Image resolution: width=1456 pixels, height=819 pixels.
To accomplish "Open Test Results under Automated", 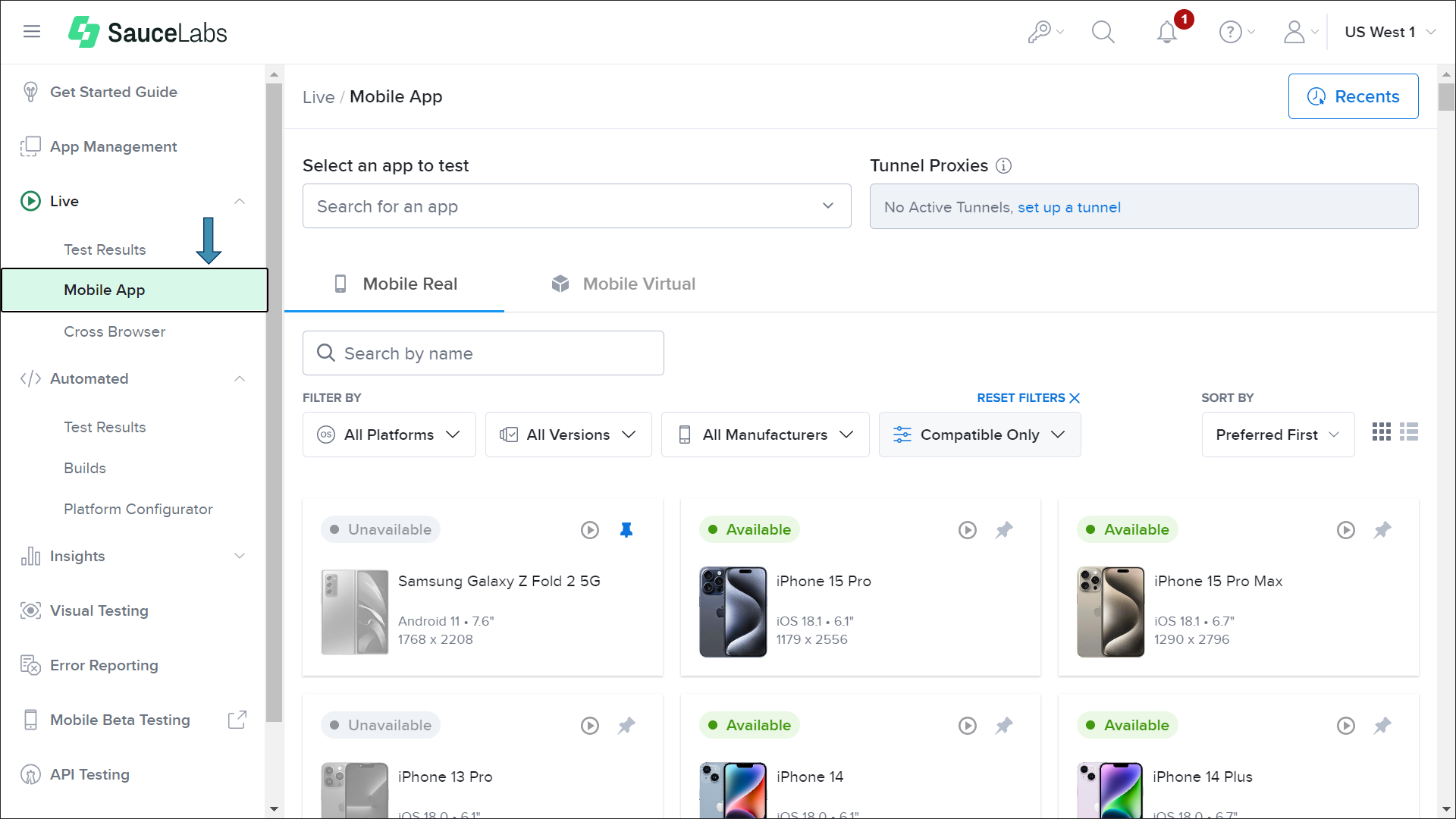I will pyautogui.click(x=105, y=427).
